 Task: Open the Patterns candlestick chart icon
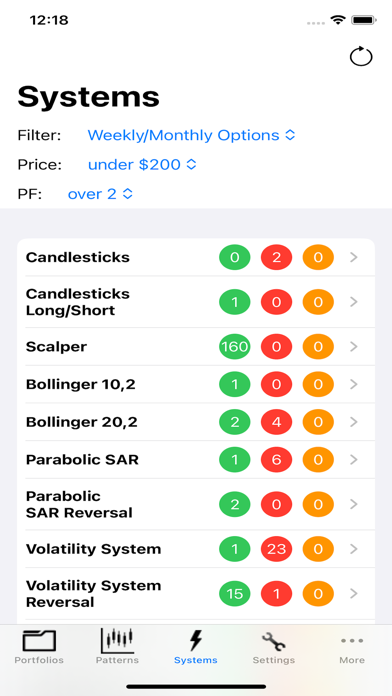click(x=117, y=640)
